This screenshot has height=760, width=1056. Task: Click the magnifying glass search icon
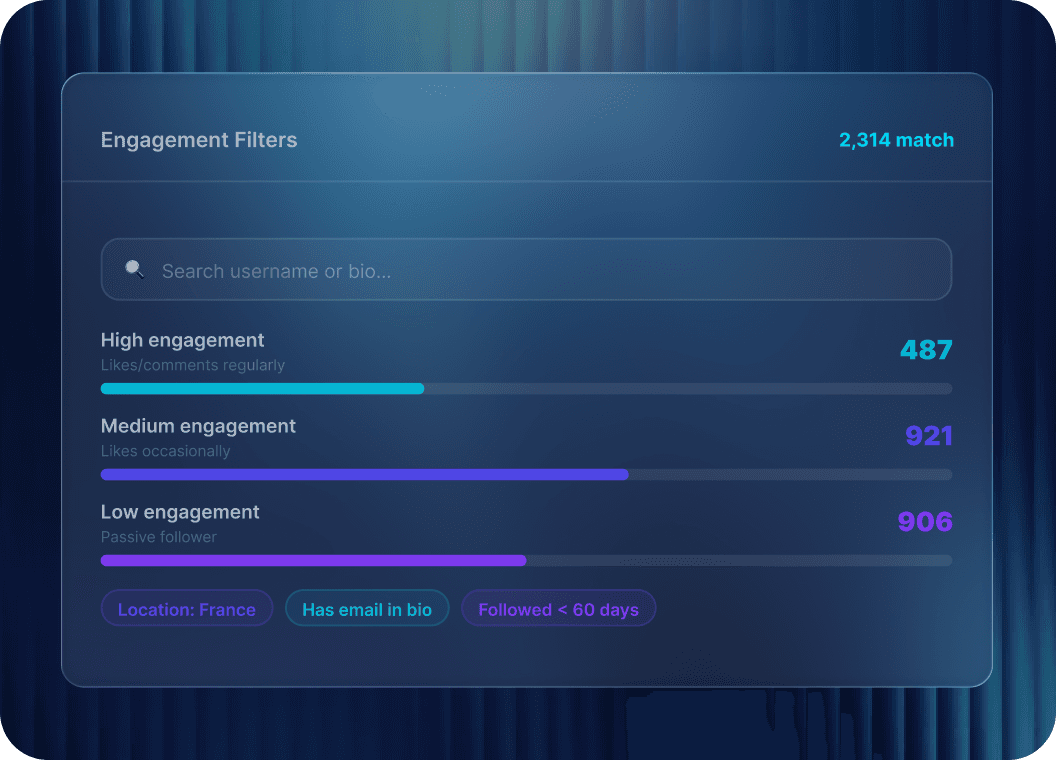tap(135, 270)
